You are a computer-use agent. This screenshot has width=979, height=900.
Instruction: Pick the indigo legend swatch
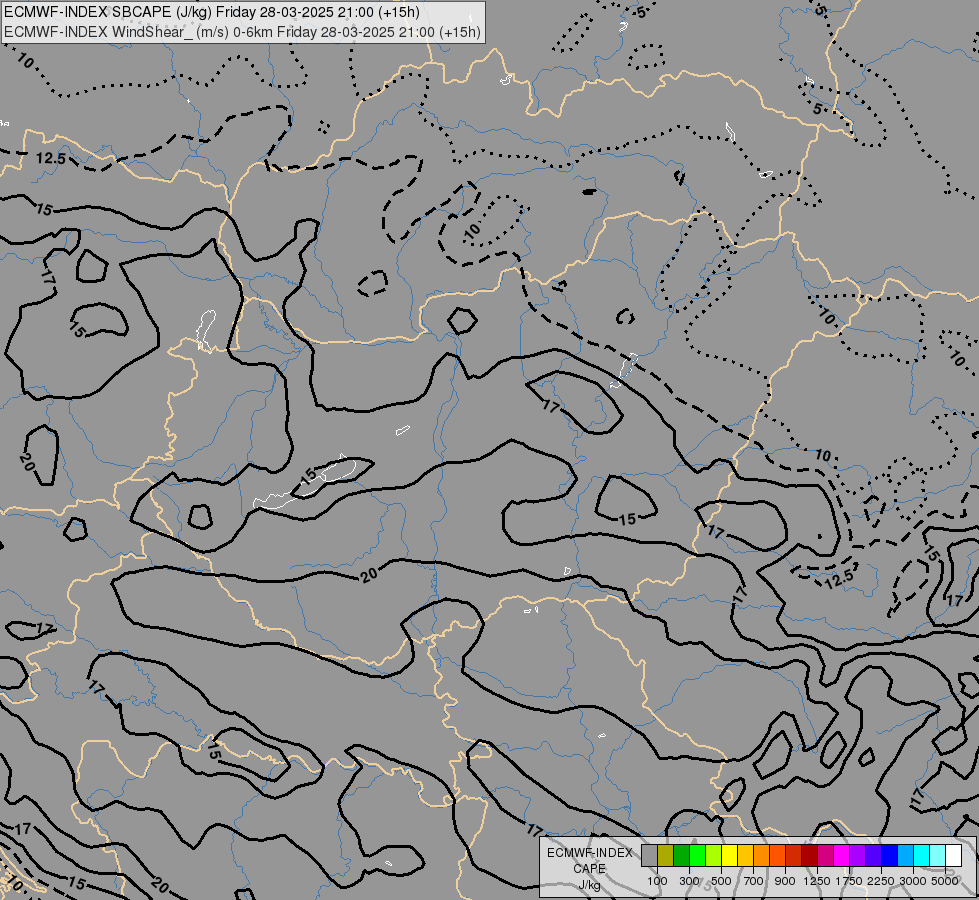(874, 856)
